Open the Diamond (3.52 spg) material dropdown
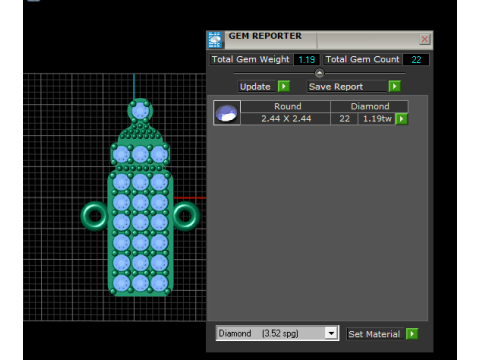The image size is (480, 360). point(277,333)
